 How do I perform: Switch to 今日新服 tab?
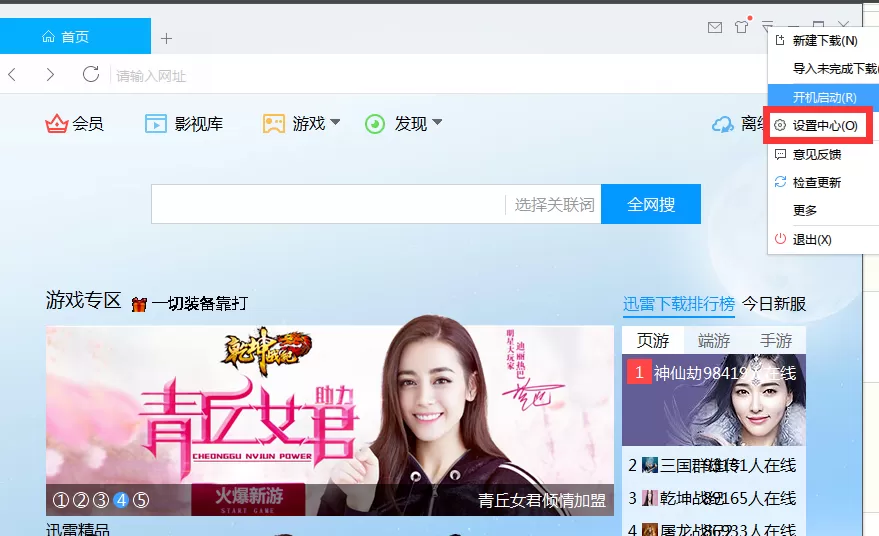(774, 304)
